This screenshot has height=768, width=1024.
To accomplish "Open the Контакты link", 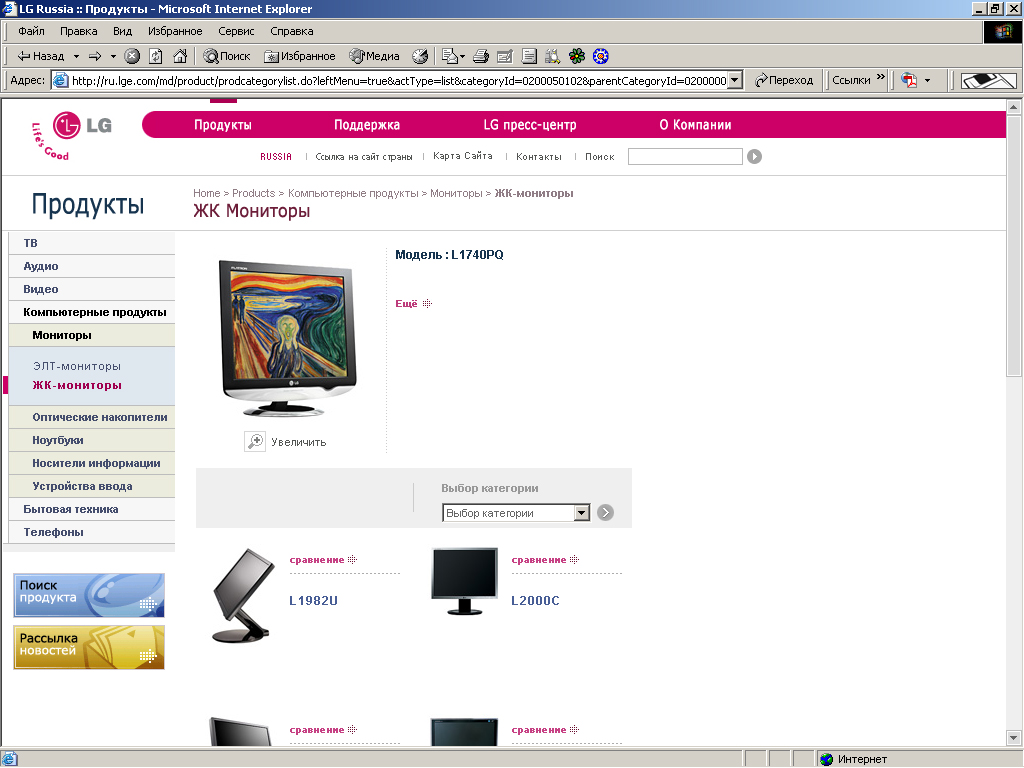I will 539,157.
